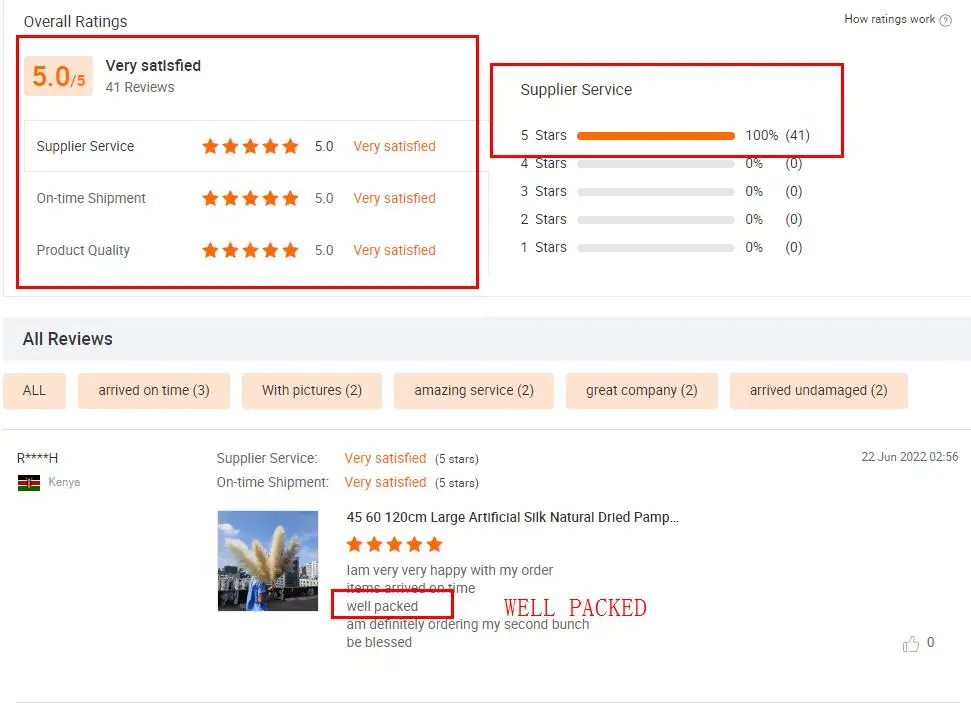Select the amazing service (2) filter
Screen dimensions: 971x708
474,391
